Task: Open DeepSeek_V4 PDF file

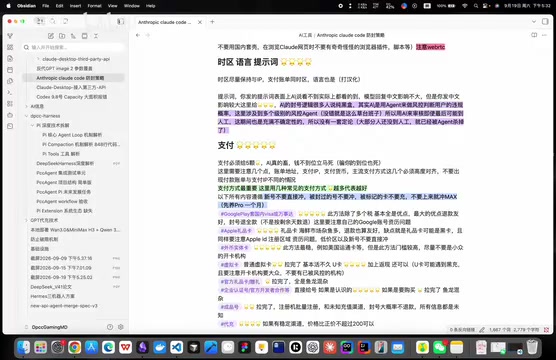Action: point(51,287)
